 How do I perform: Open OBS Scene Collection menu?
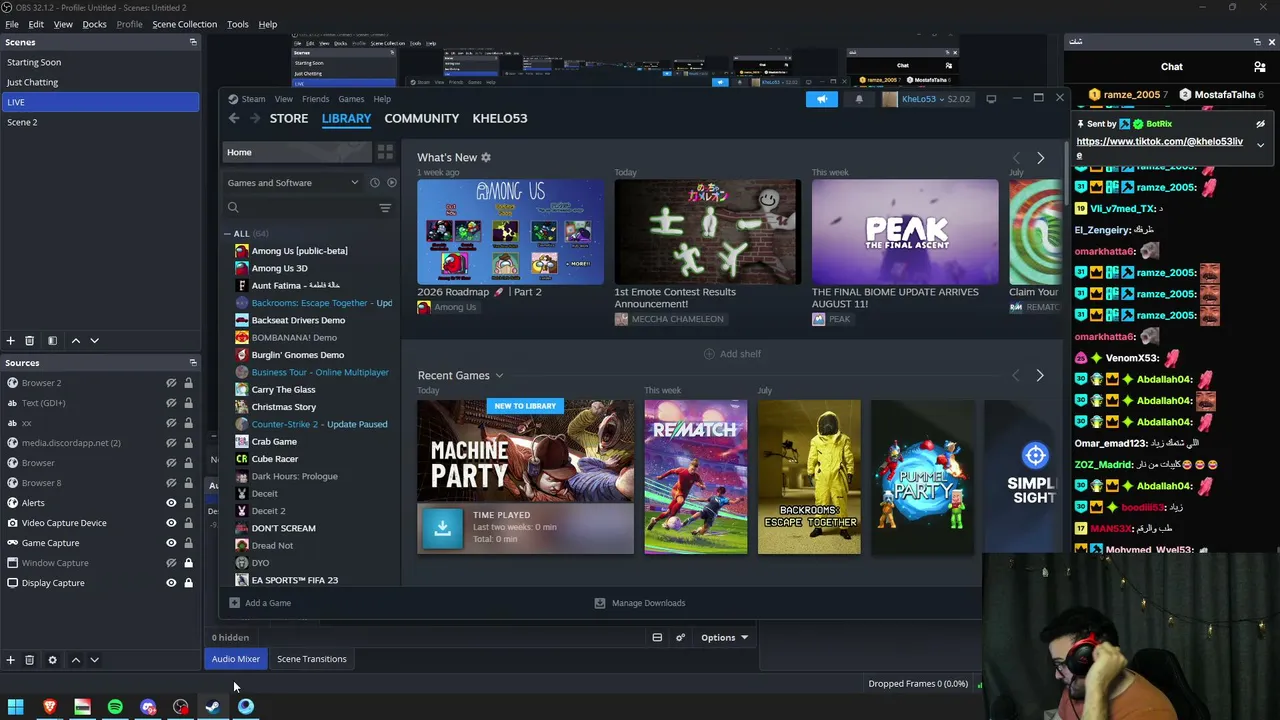184,24
